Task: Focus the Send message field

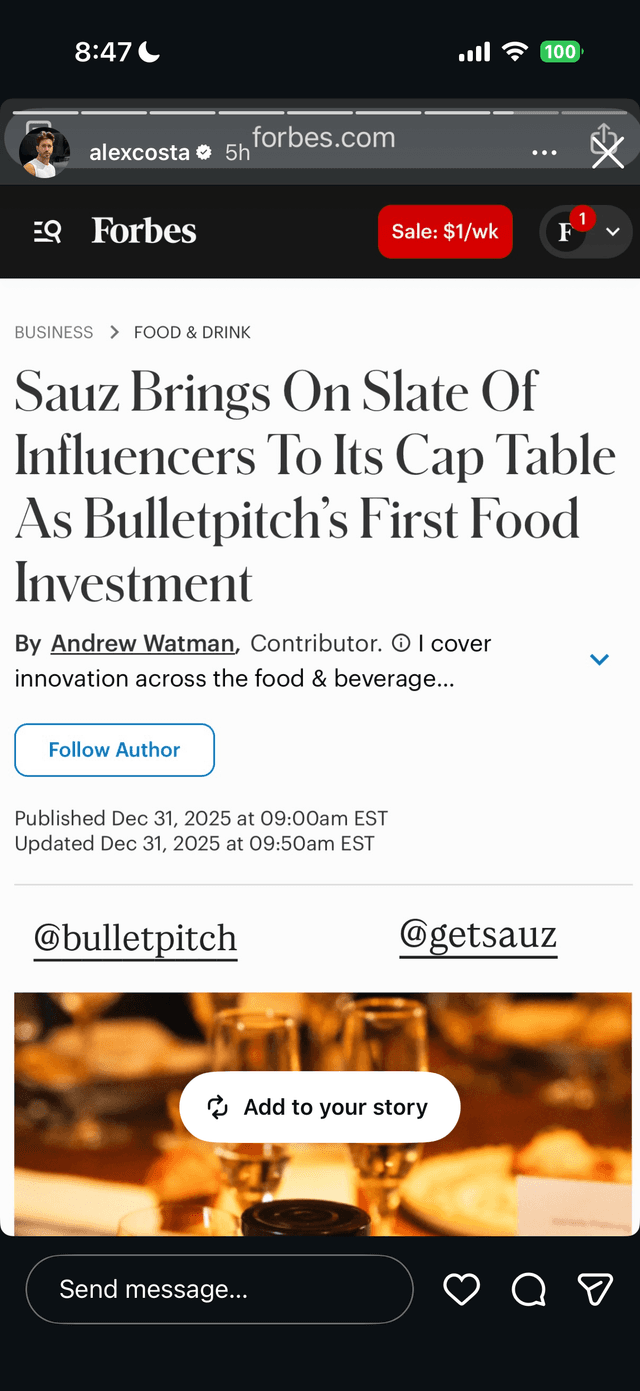Action: point(219,1290)
